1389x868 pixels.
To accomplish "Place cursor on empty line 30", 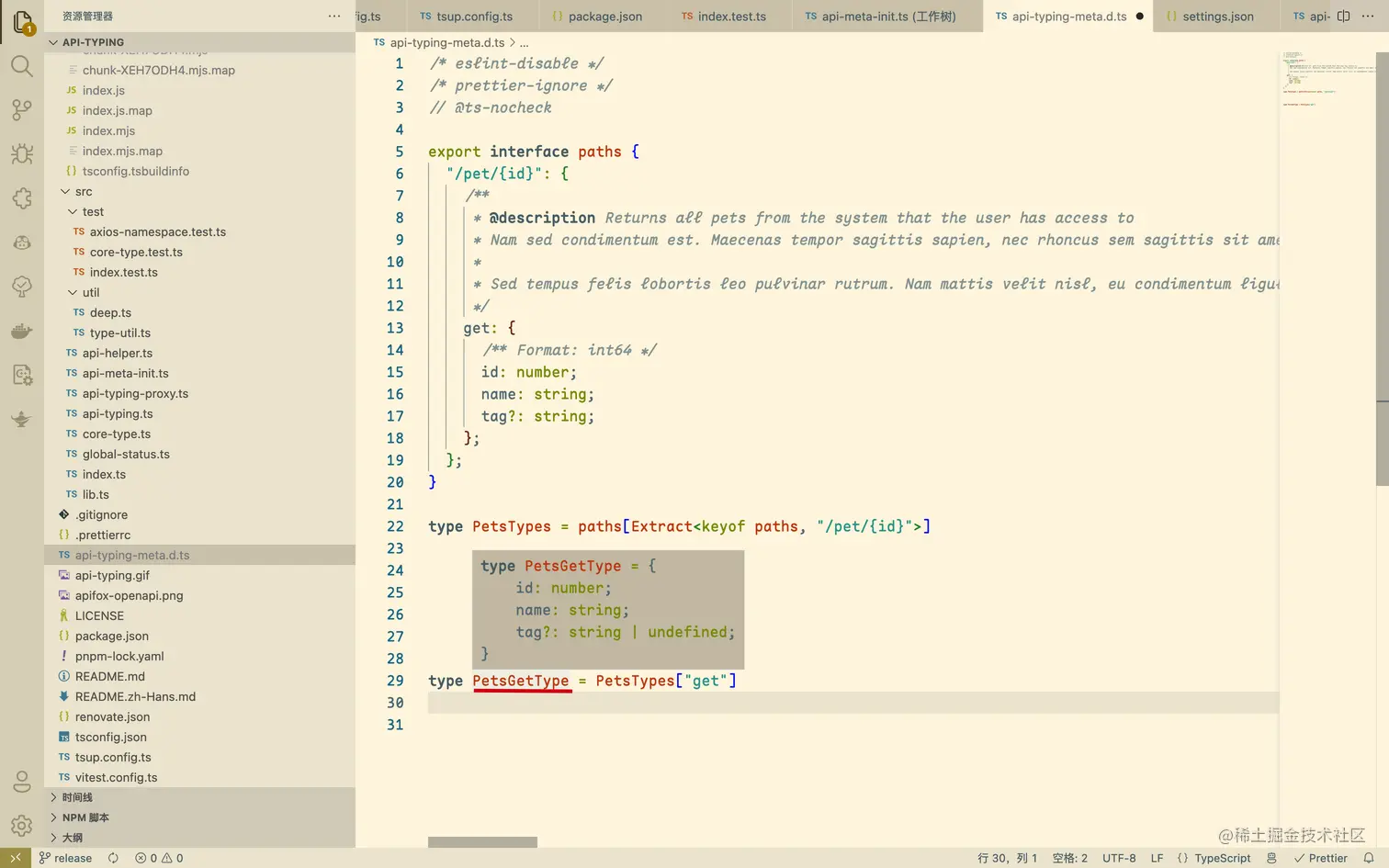I will click(853, 703).
